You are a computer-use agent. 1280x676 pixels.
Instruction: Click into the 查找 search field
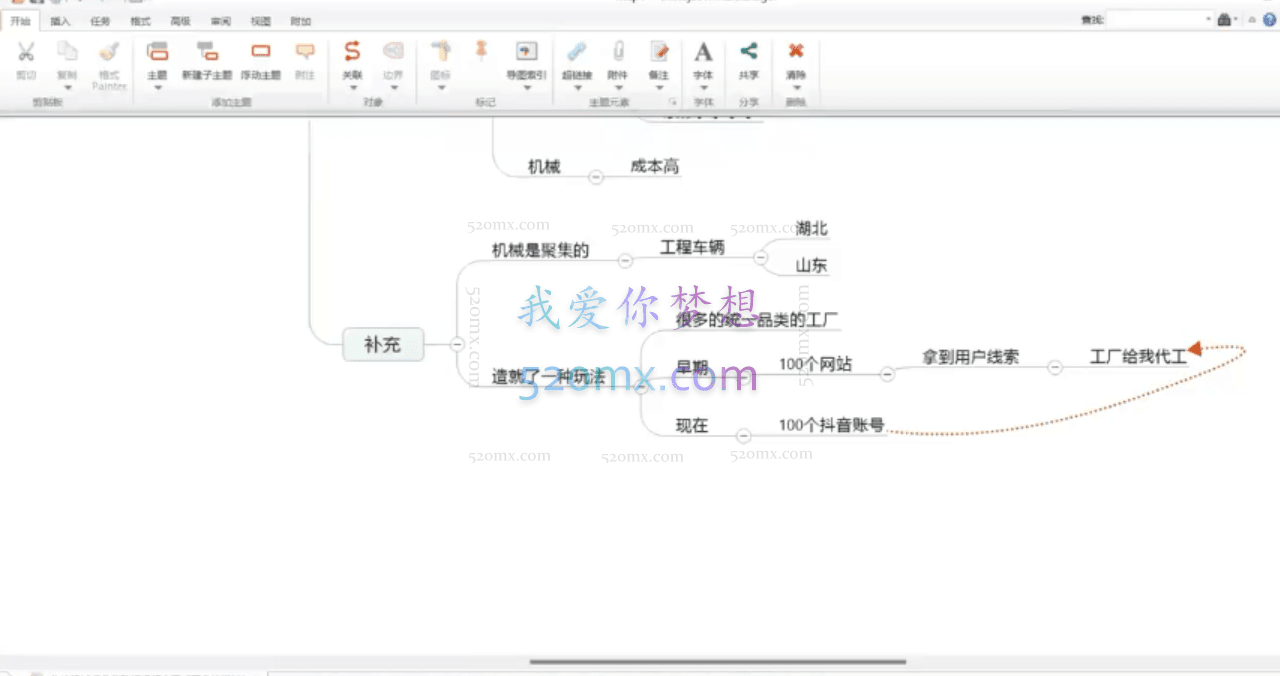coord(1158,19)
